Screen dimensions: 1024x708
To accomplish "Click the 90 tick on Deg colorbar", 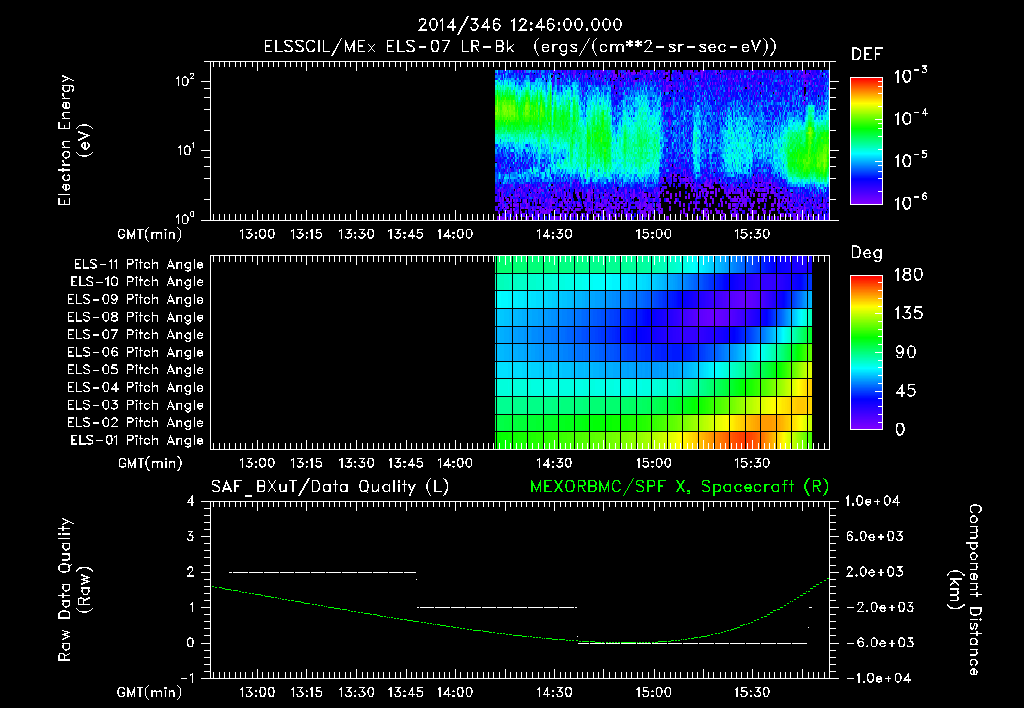I will point(906,352).
